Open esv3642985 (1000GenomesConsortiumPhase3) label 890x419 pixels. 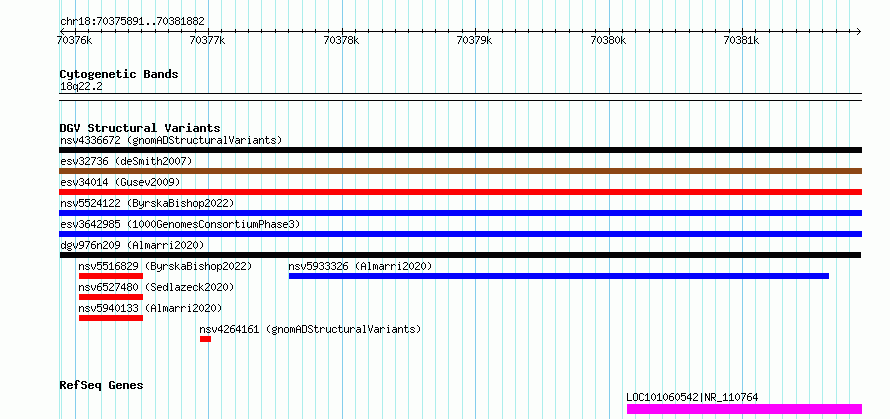[180, 224]
